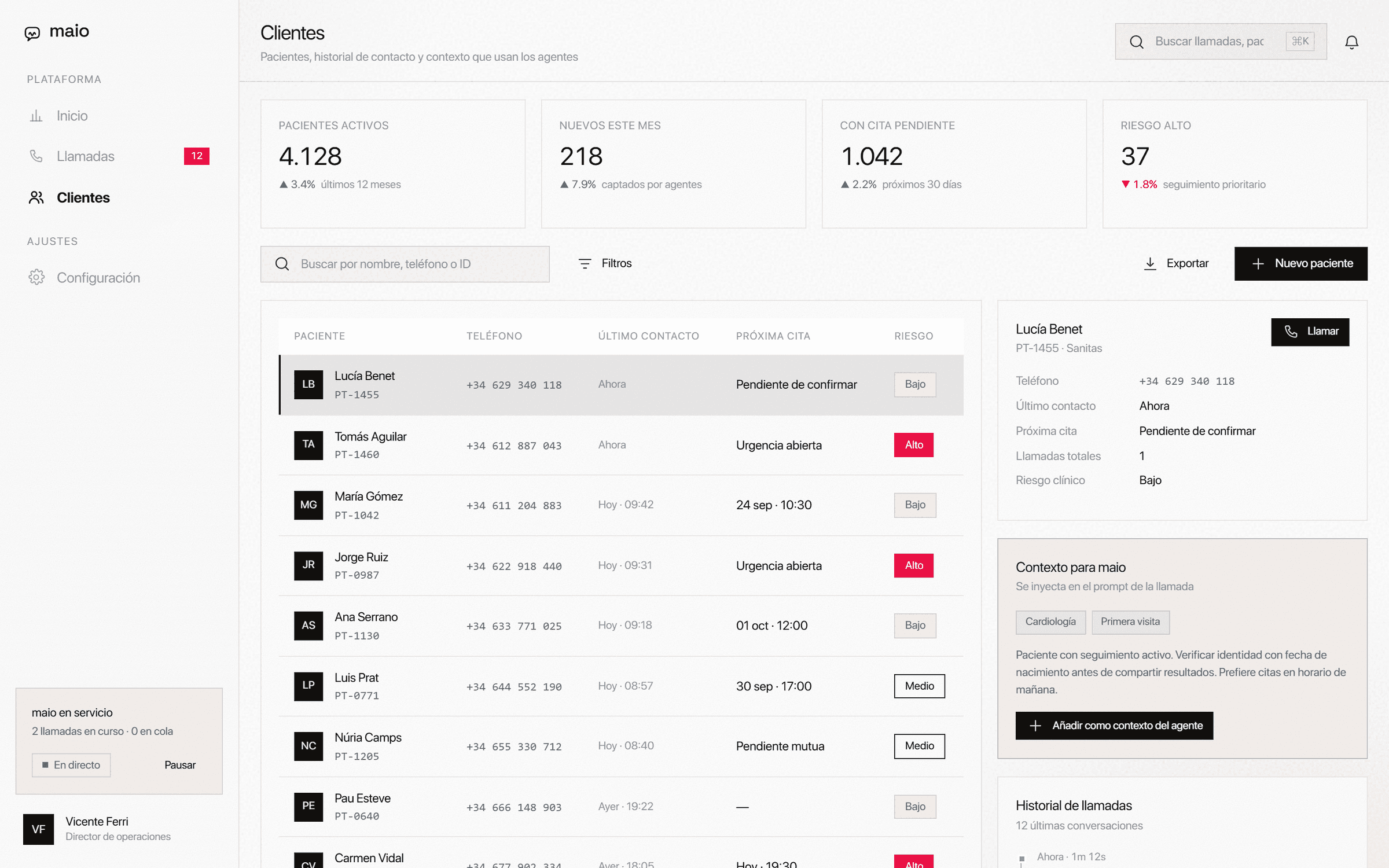Click the LP avatar for Luis Prat
Image resolution: width=1389 pixels, height=868 pixels.
point(308,686)
